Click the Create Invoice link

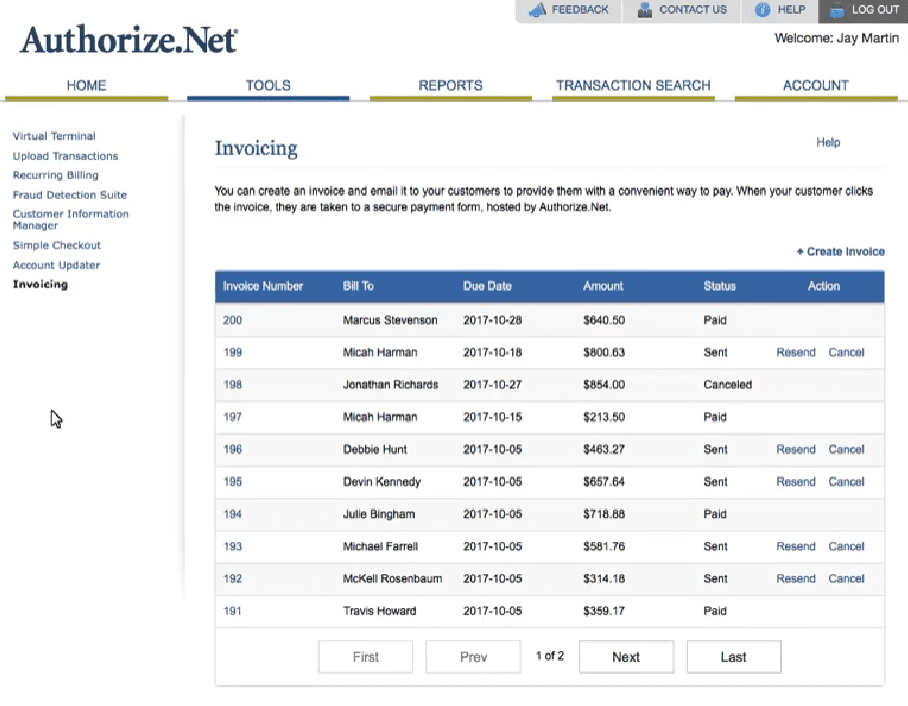pos(845,251)
